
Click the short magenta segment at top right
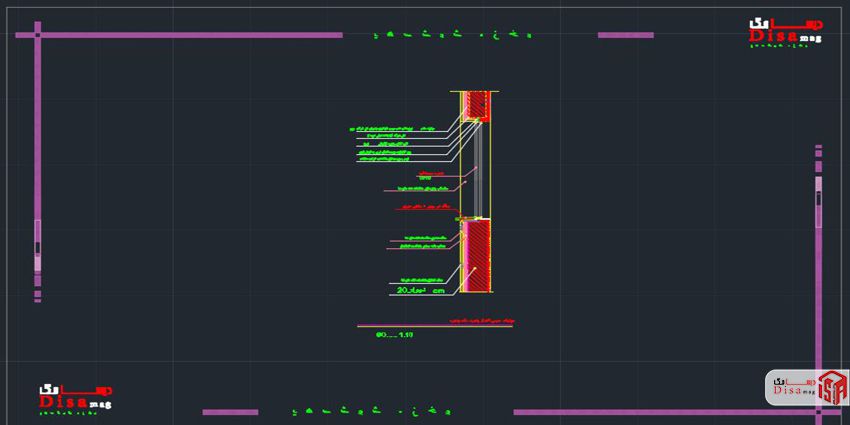[625, 35]
